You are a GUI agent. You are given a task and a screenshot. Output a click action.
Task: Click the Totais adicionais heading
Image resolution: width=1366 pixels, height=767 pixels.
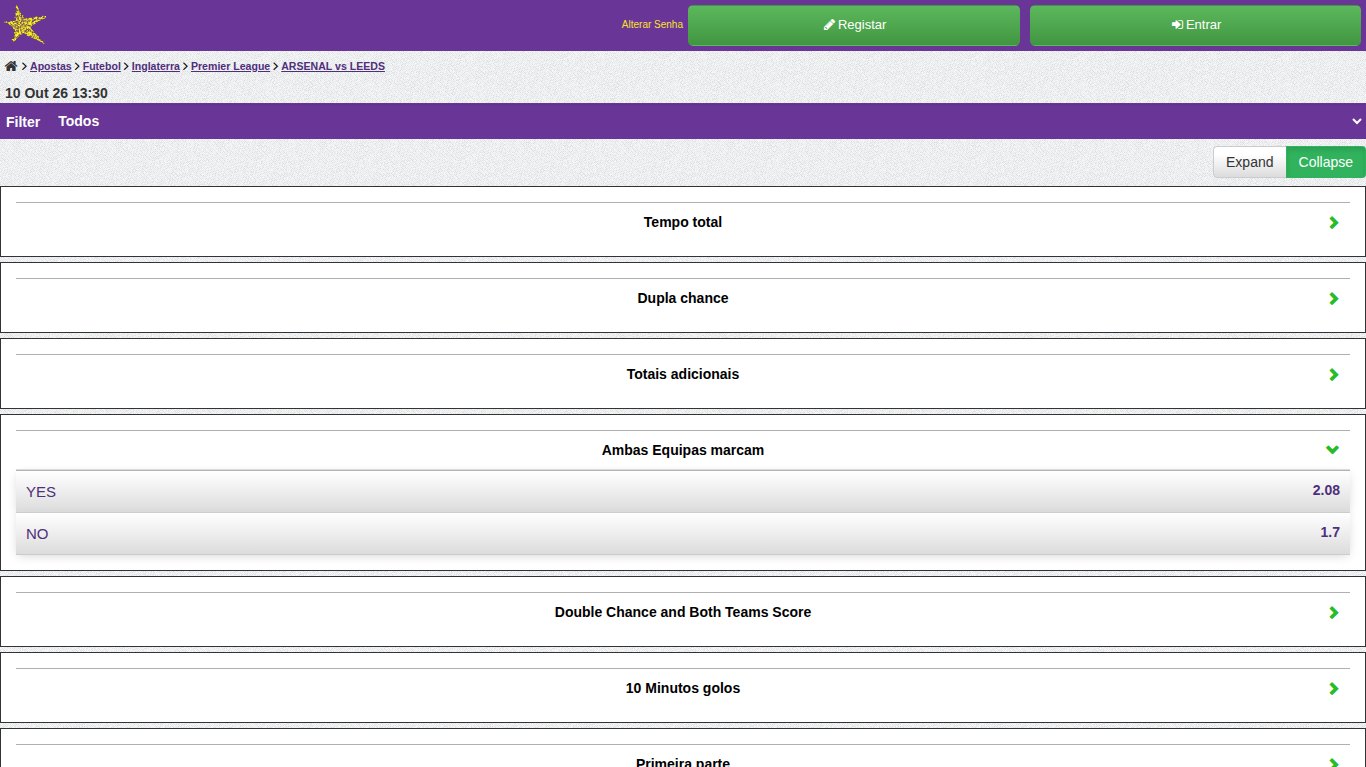[683, 374]
